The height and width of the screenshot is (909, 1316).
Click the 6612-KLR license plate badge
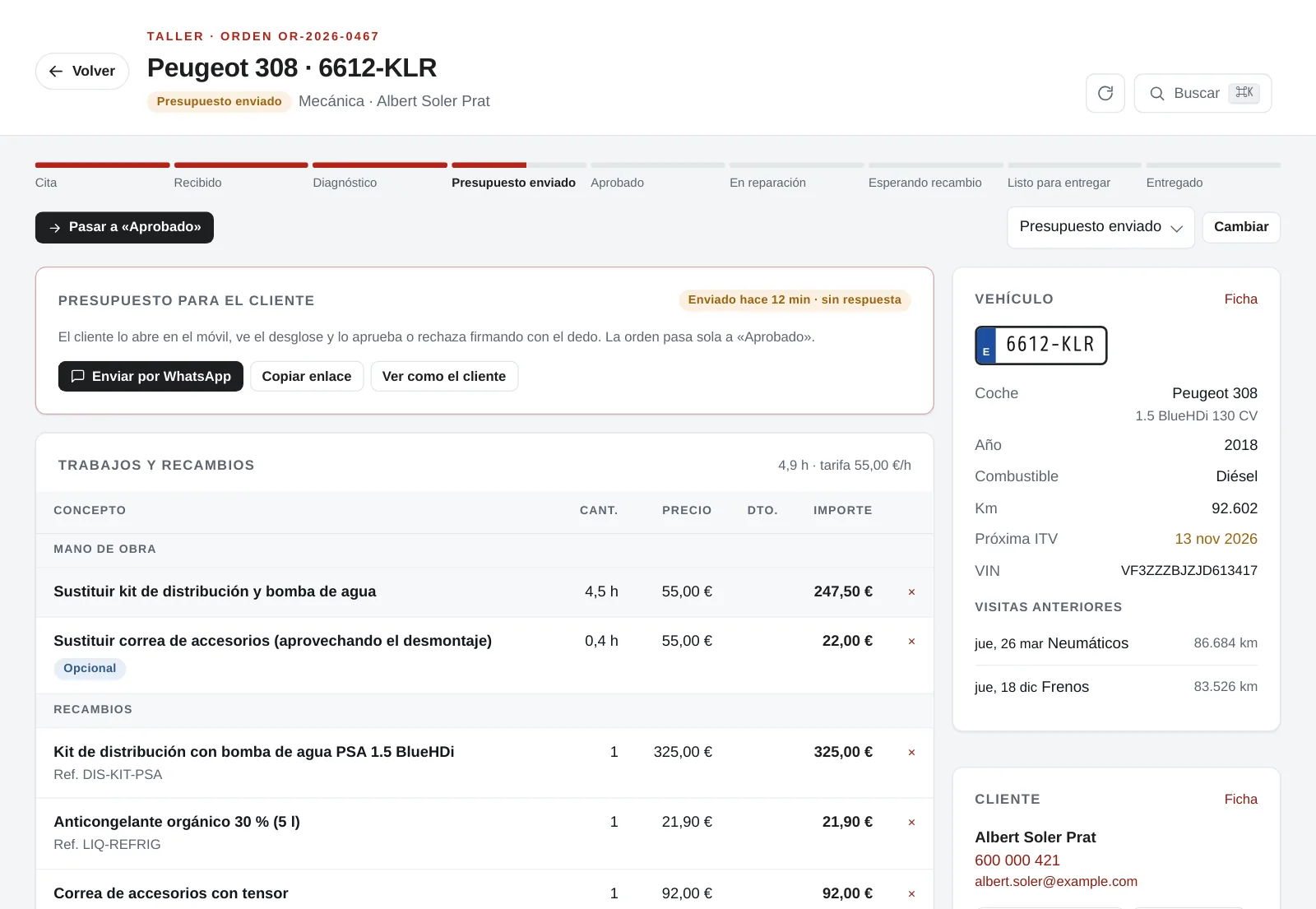pyautogui.click(x=1040, y=346)
